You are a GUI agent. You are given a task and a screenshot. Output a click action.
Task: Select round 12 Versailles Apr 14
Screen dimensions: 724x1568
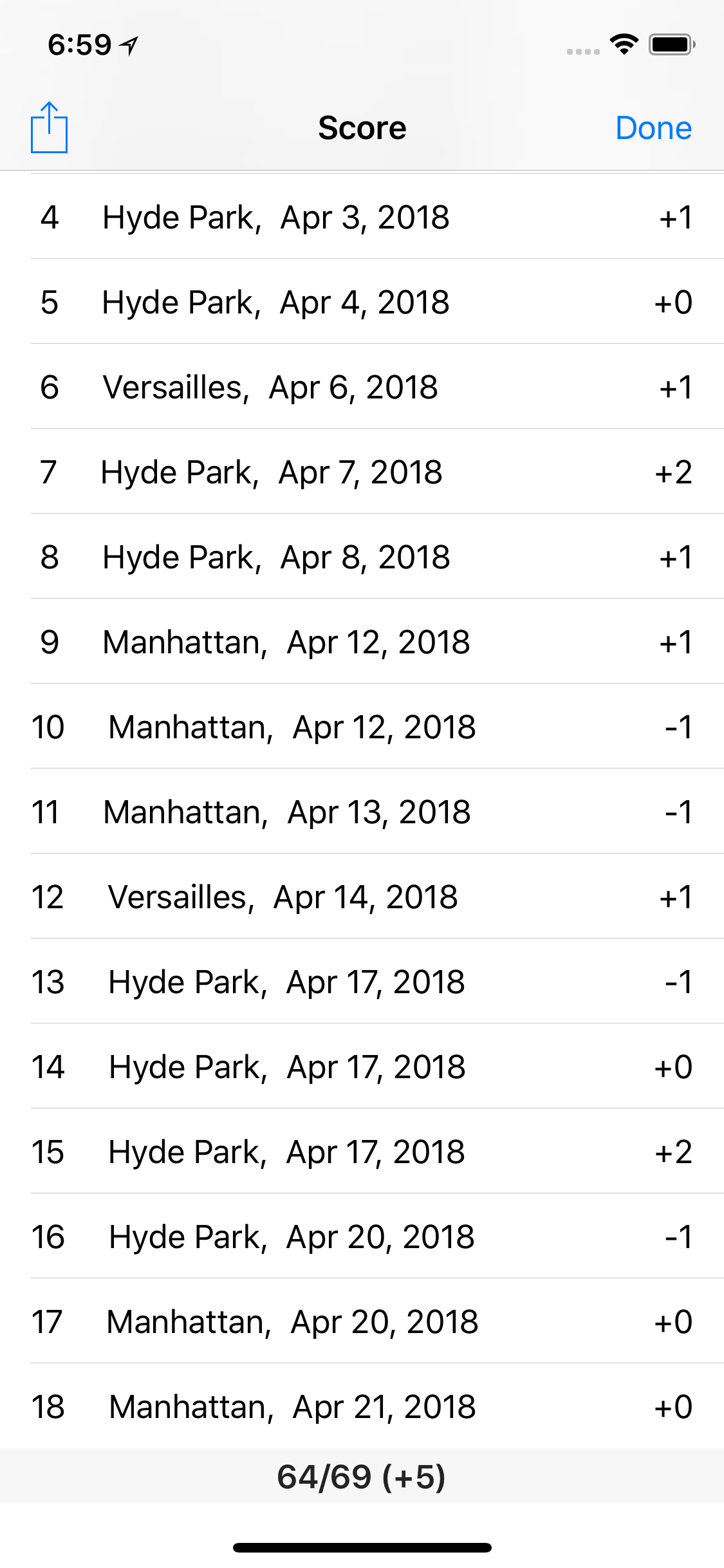pyautogui.click(x=362, y=897)
